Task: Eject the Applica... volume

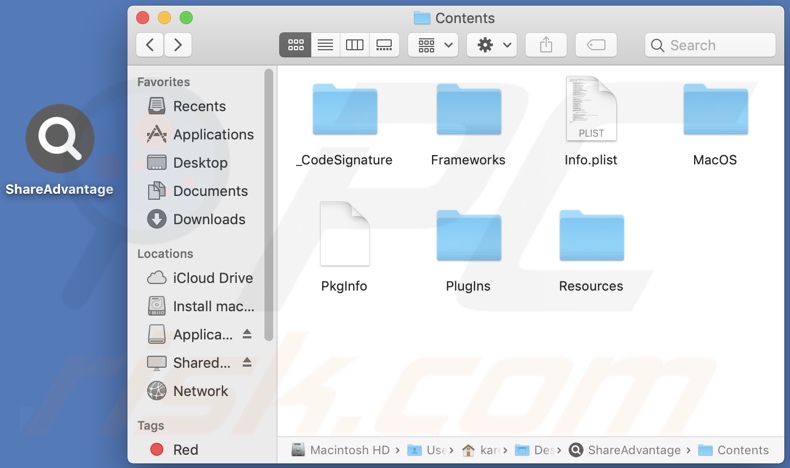Action: (247, 333)
